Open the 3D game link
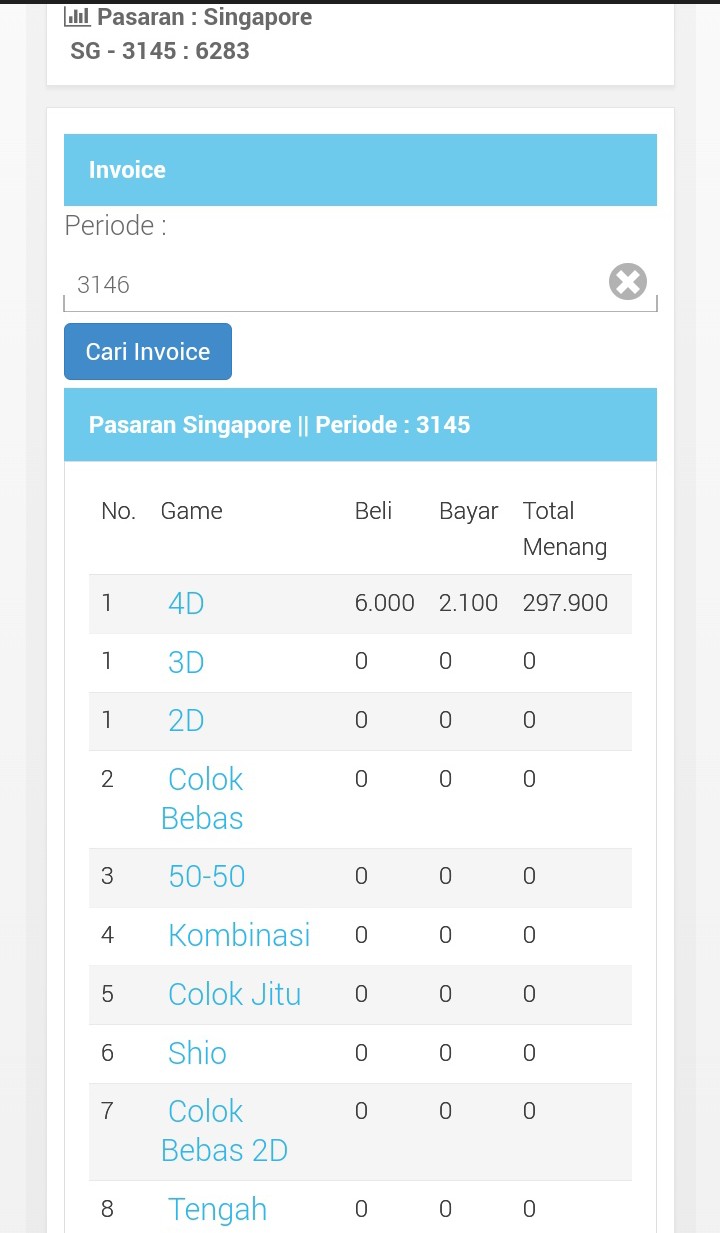 pyautogui.click(x=186, y=662)
